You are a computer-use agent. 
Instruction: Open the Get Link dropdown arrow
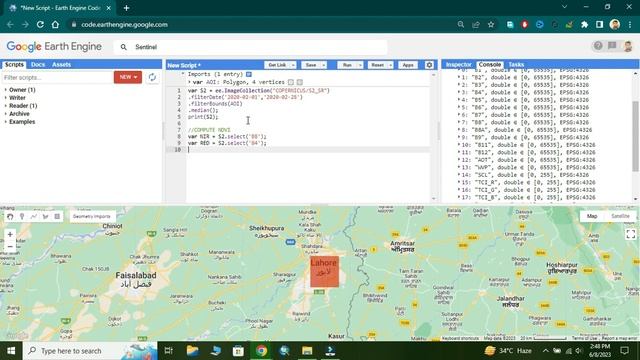[293, 65]
